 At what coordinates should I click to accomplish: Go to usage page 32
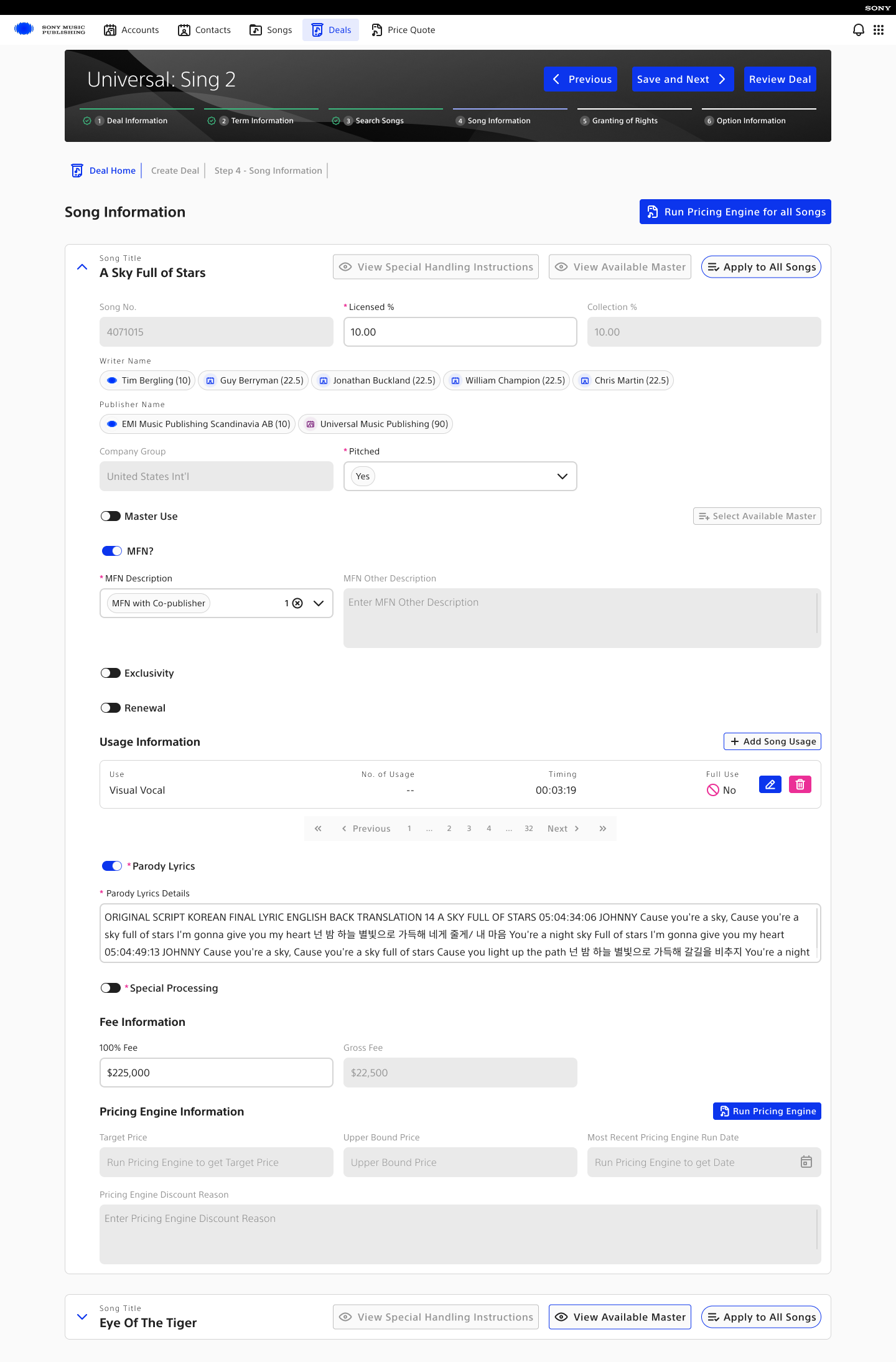coord(529,829)
